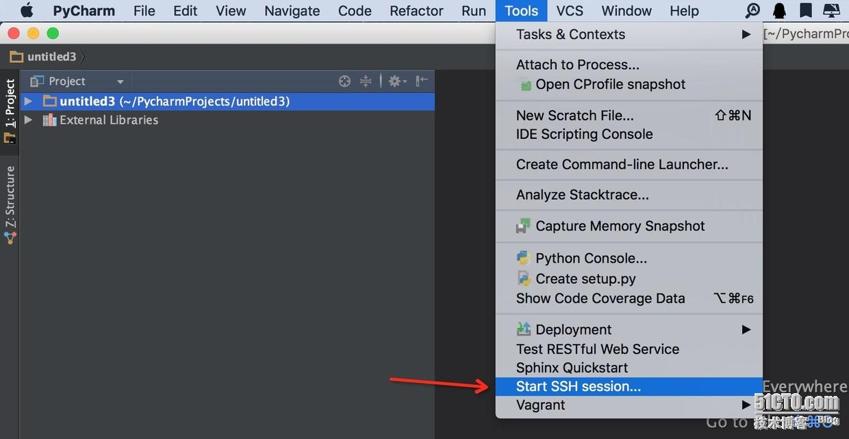Open the Help menu
The width and height of the screenshot is (849, 439).
coord(684,11)
